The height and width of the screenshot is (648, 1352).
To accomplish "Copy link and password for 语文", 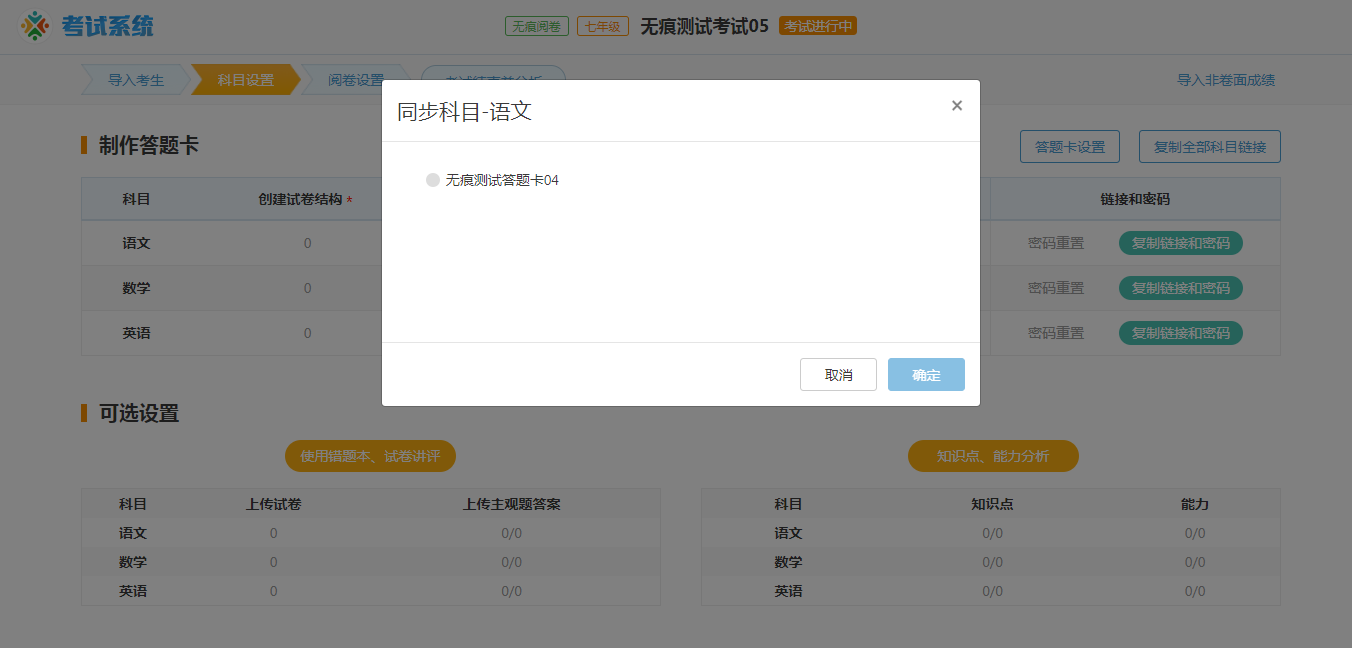I will 1180,243.
